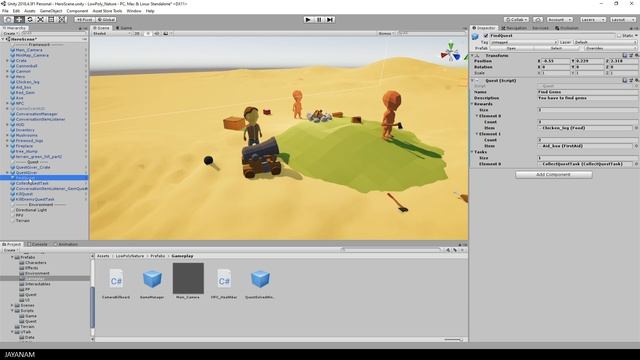Viewport: 640px width, 360px height.
Task: Click the Position X value field
Action: point(556,61)
